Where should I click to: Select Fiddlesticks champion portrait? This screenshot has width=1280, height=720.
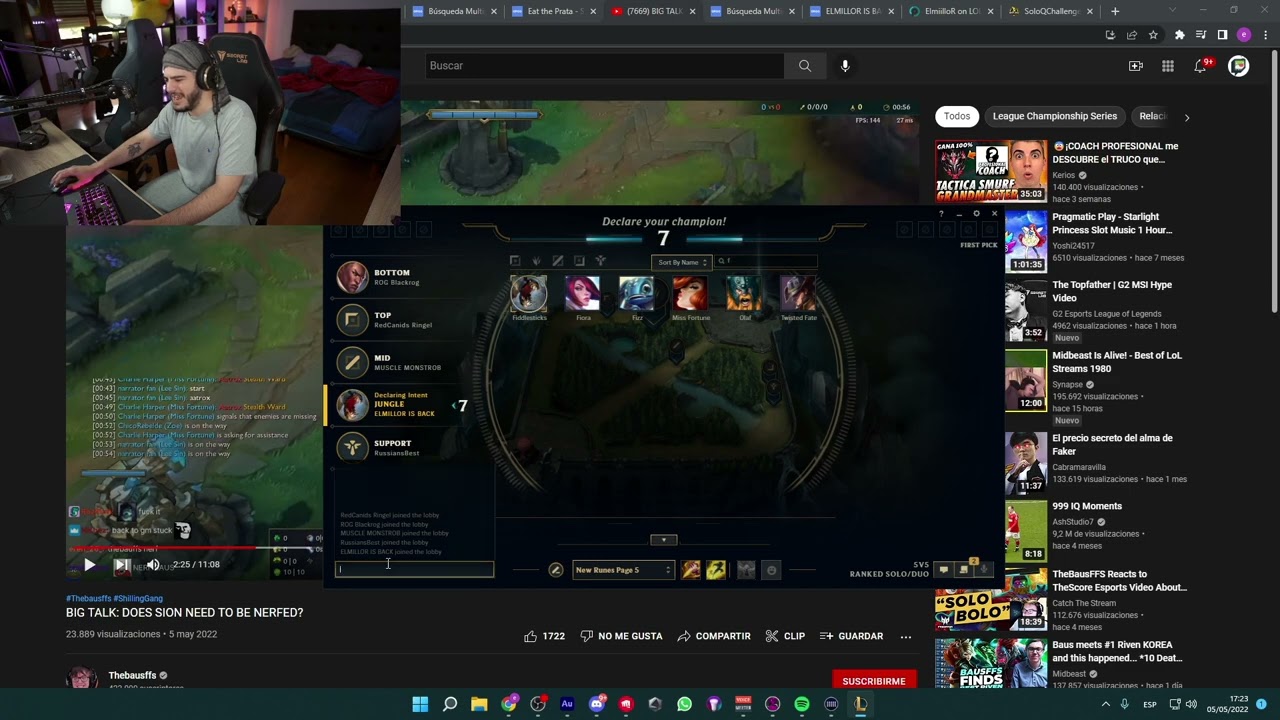(529, 294)
